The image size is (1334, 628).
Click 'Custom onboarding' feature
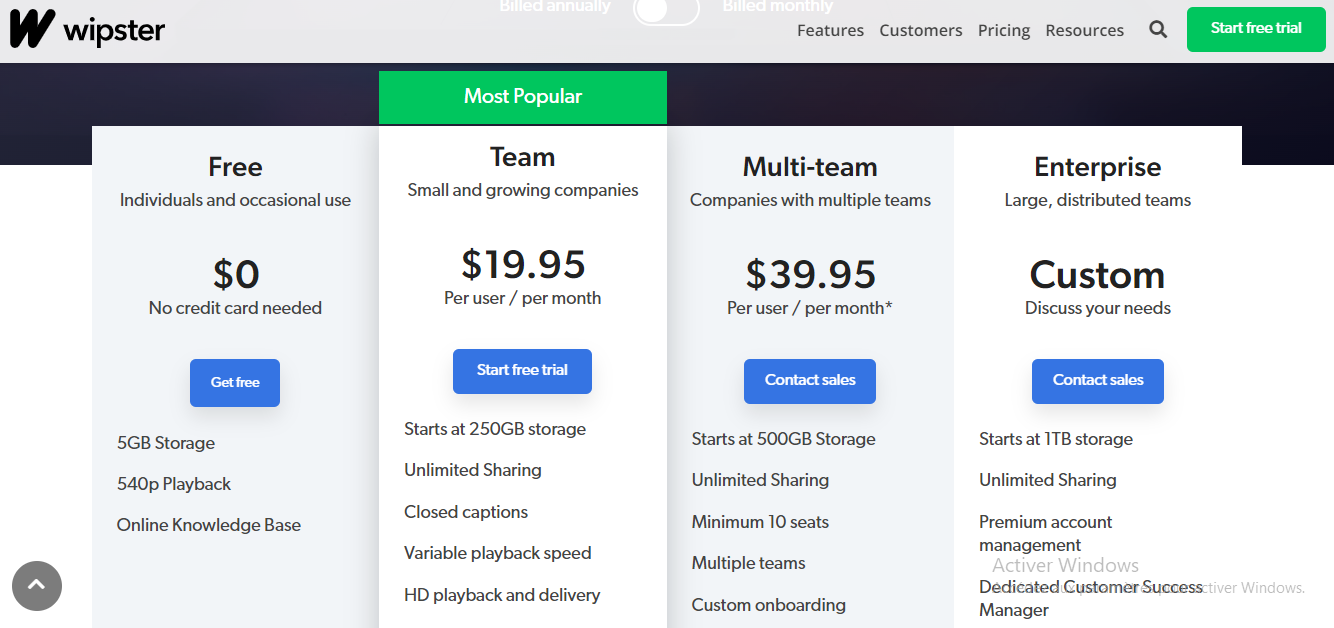pos(769,605)
